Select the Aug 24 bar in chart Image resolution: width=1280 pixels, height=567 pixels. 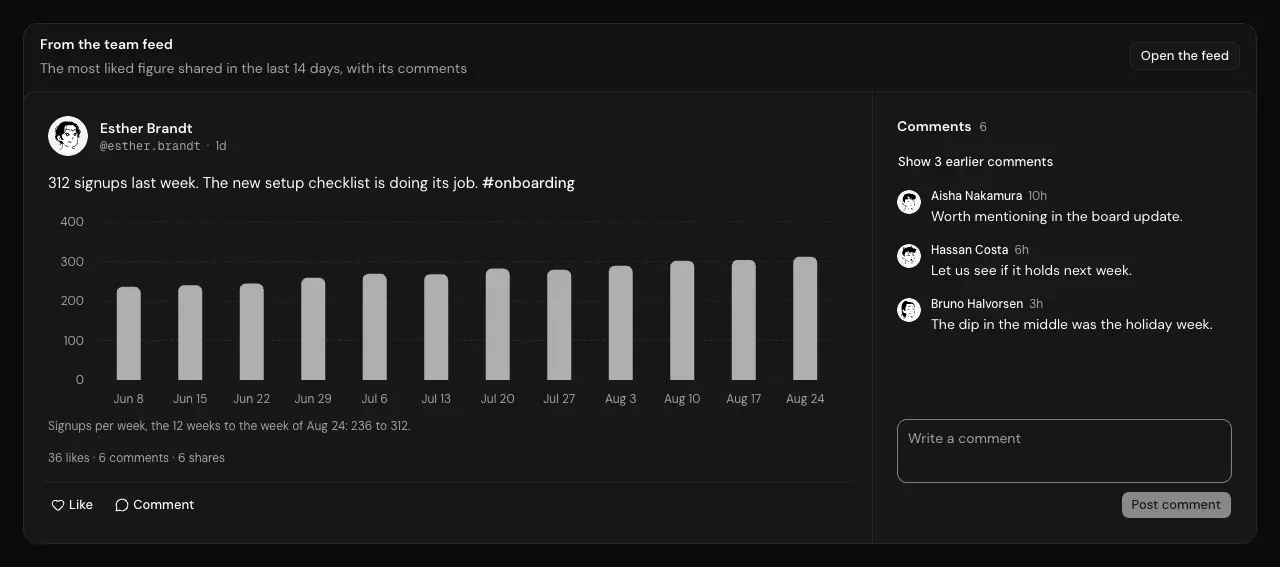pos(805,319)
